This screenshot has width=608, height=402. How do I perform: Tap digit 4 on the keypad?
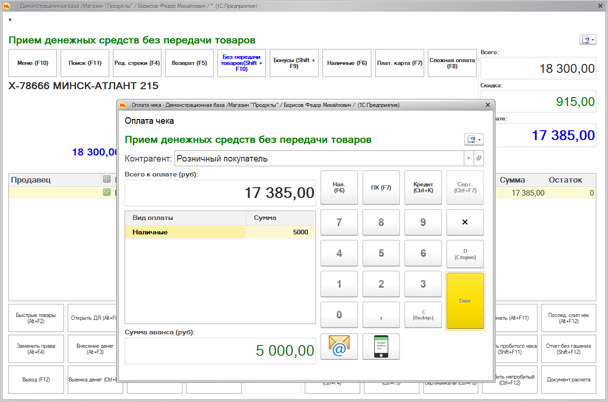click(x=339, y=254)
